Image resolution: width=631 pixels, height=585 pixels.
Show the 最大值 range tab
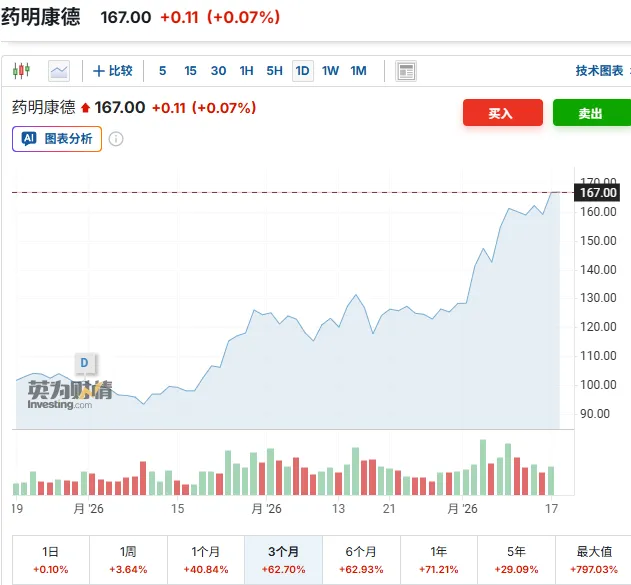pyautogui.click(x=594, y=560)
